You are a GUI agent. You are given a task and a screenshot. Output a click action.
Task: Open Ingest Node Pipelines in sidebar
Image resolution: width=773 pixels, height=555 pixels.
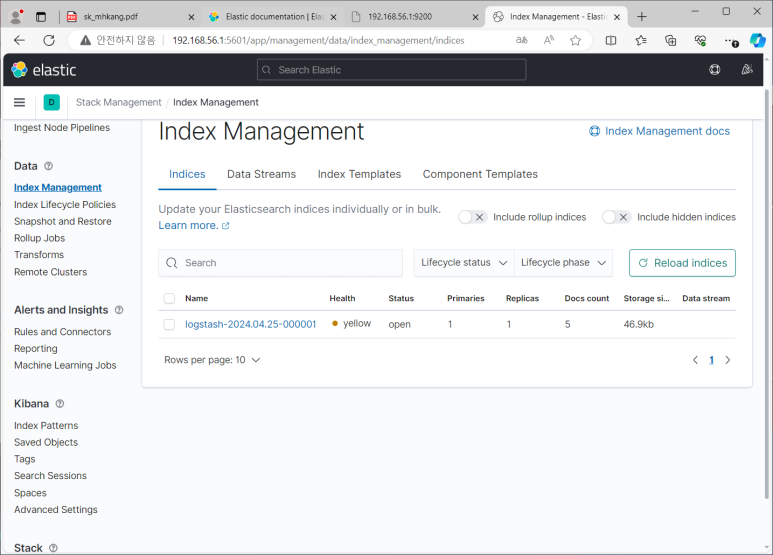tap(62, 128)
